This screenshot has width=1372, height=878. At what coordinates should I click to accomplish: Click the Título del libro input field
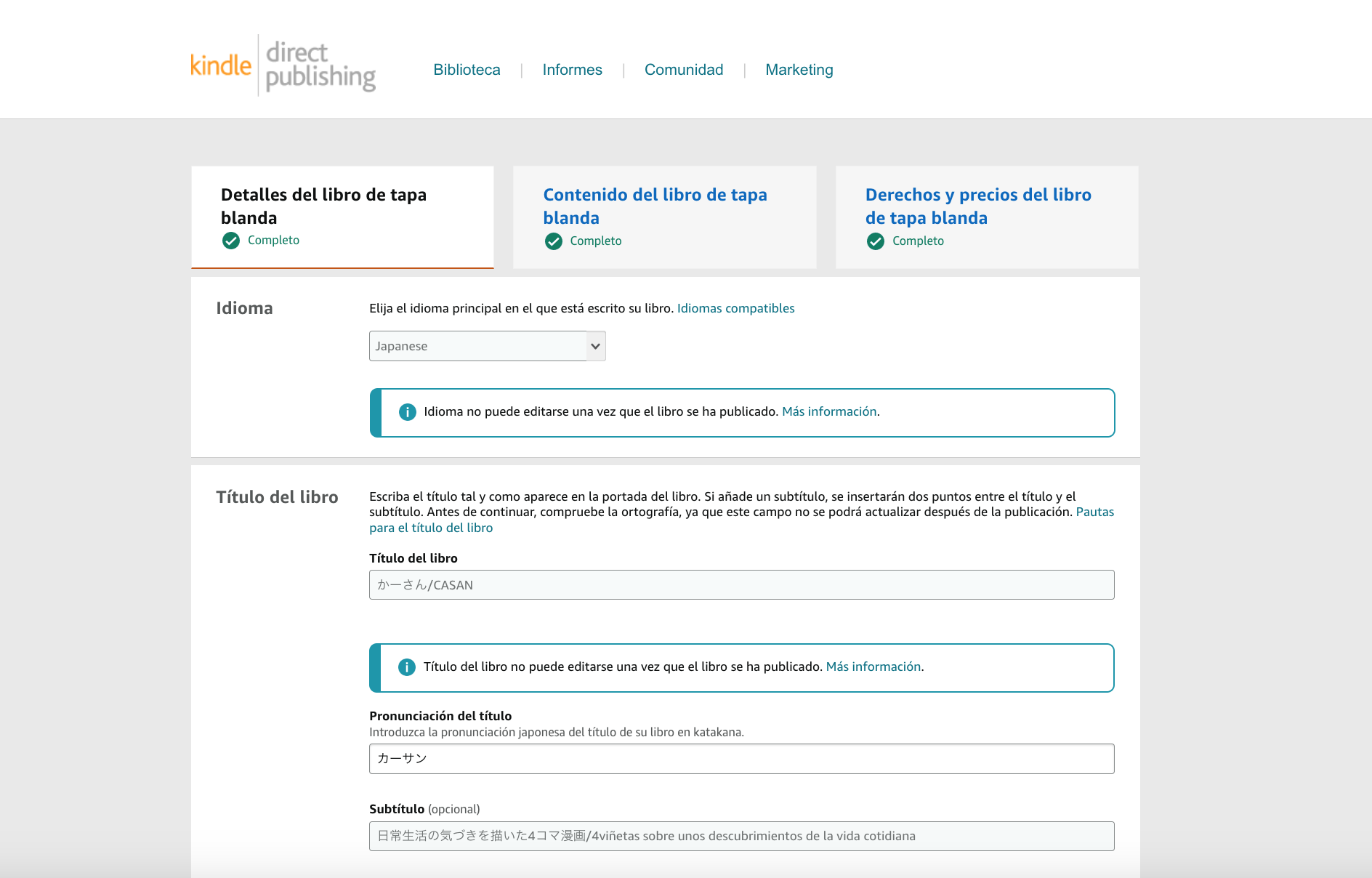pos(741,585)
